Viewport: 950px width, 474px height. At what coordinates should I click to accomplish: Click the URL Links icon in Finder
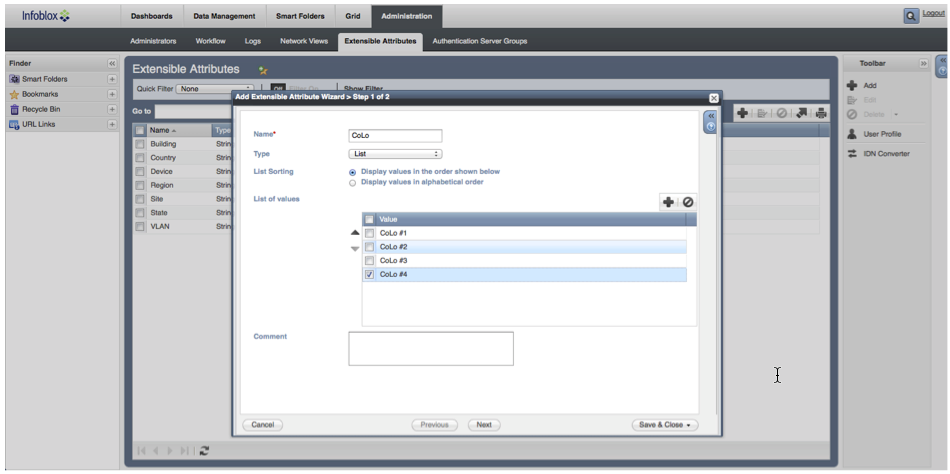click(15, 124)
